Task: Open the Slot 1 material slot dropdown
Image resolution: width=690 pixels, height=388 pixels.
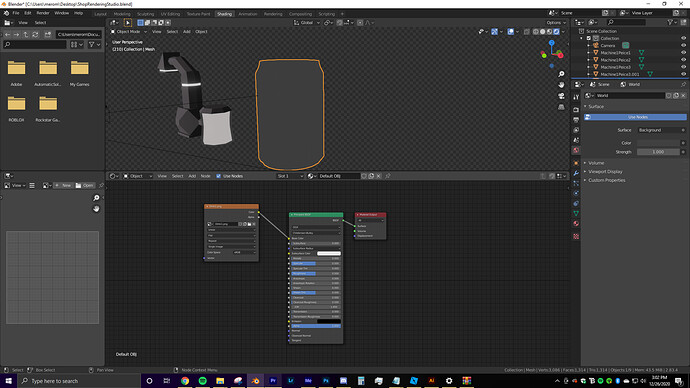Action: 290,176
